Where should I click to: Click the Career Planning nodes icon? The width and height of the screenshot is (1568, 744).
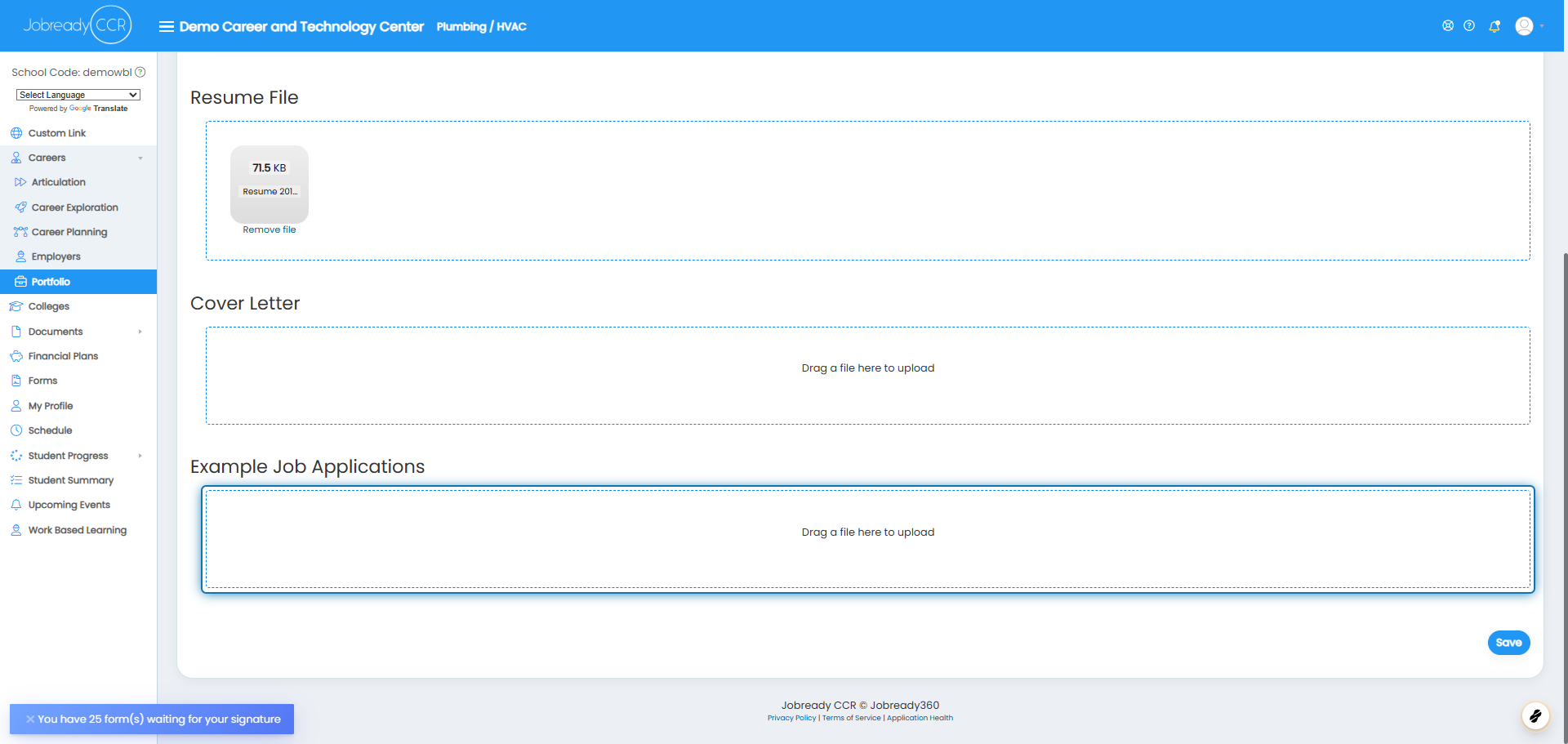click(20, 232)
